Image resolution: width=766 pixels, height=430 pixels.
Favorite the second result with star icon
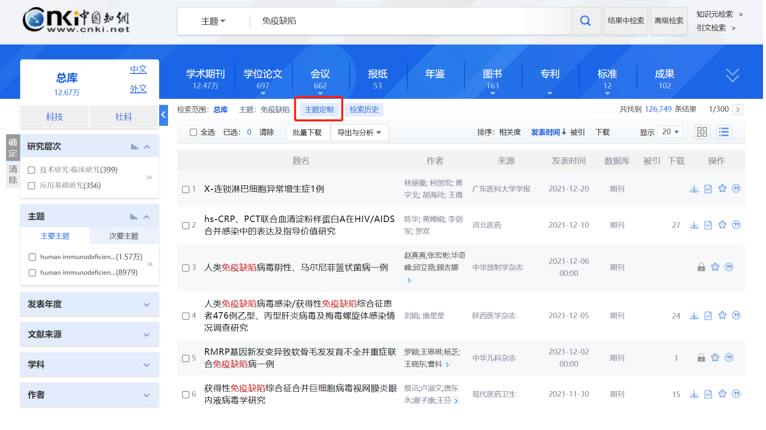pyautogui.click(x=722, y=225)
